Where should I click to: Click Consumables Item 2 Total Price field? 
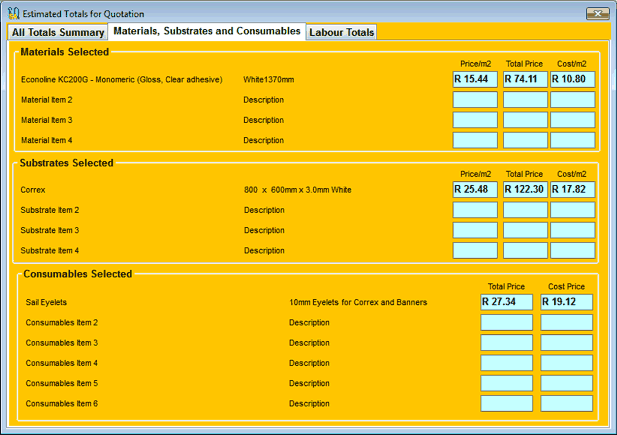(x=506, y=322)
